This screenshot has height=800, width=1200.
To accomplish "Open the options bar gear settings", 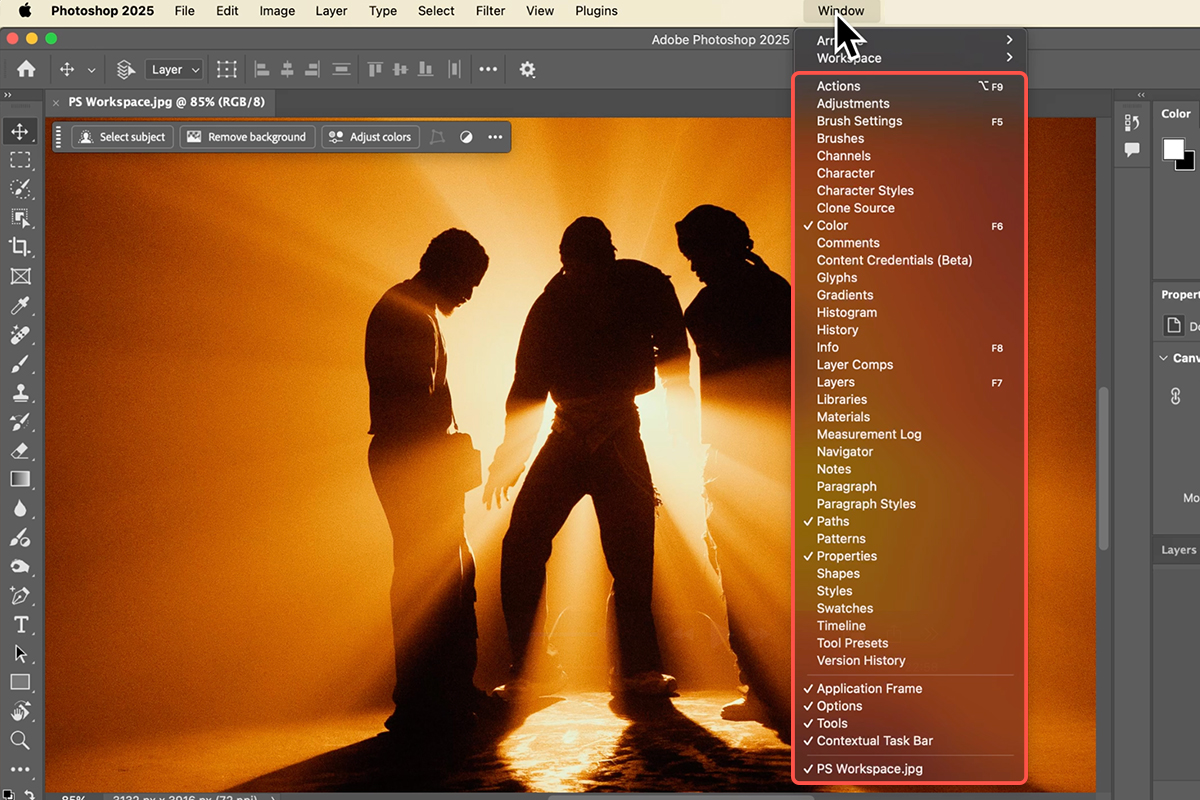I will (527, 69).
